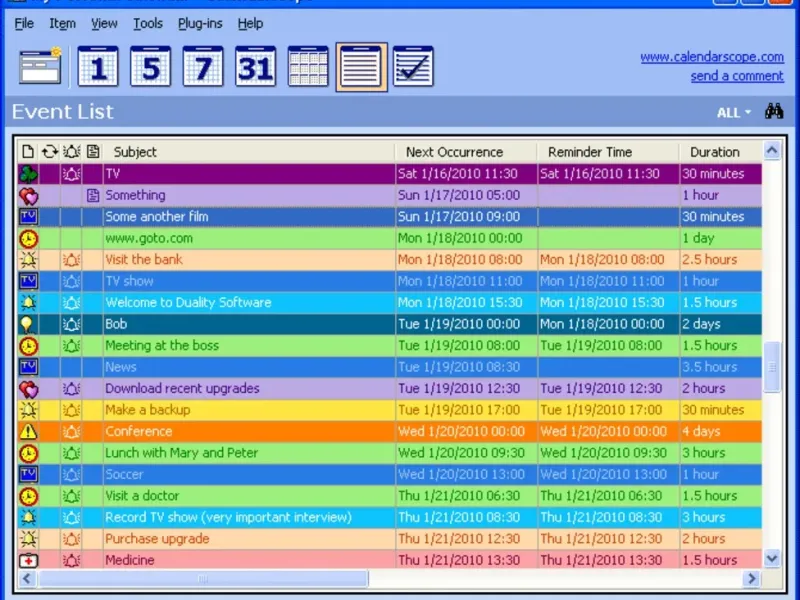The image size is (800, 600).
Task: Select the Make a backup event
Action: [390, 410]
